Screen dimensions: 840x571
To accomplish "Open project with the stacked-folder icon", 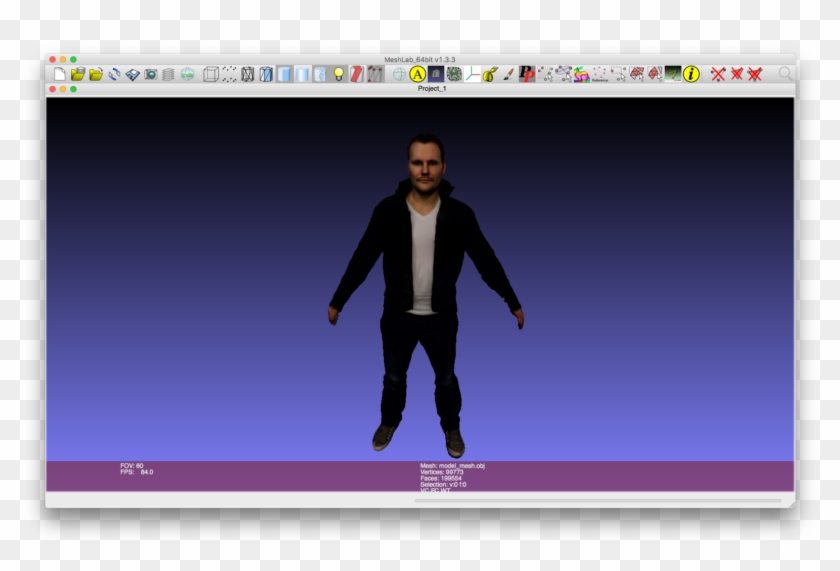I will [x=78, y=74].
